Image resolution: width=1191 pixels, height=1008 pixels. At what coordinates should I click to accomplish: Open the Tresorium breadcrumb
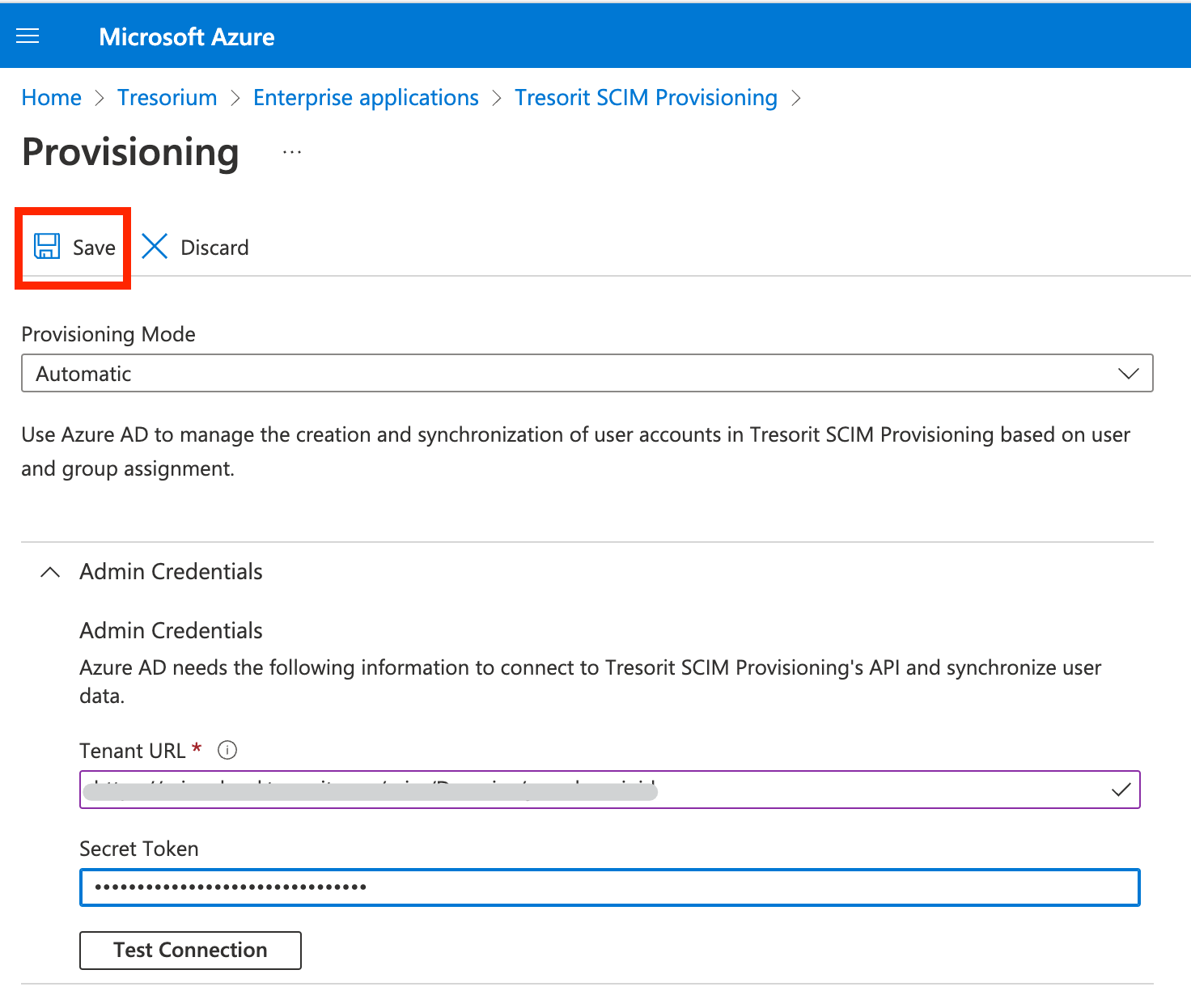click(x=167, y=98)
